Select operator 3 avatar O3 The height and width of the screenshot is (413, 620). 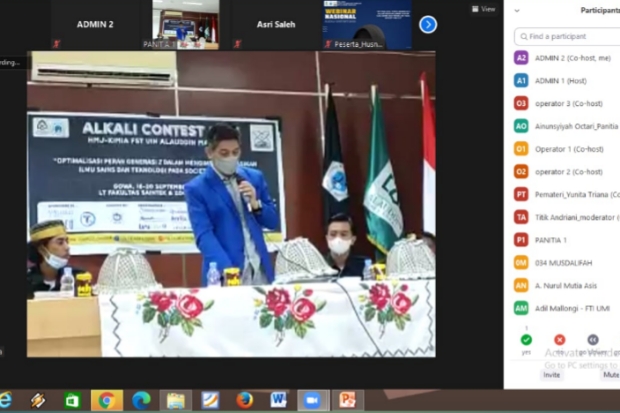[x=521, y=103]
